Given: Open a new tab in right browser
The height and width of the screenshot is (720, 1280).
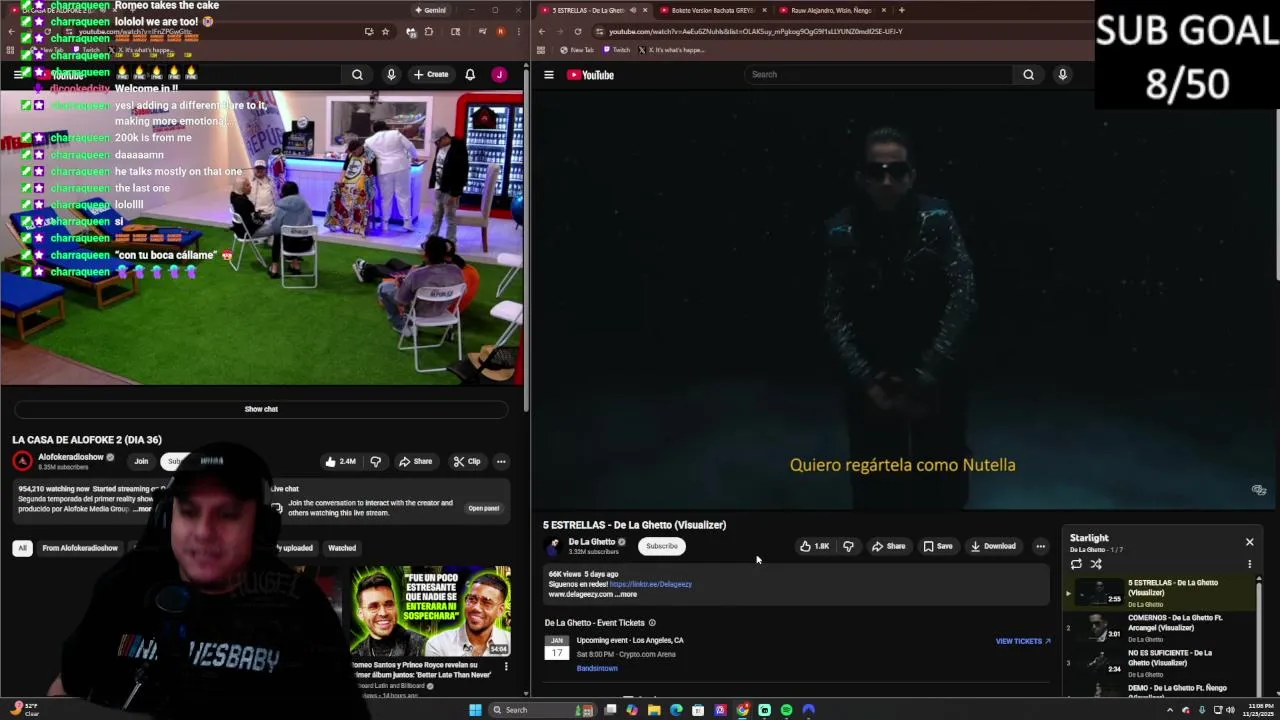Looking at the screenshot, I should pos(901,10).
